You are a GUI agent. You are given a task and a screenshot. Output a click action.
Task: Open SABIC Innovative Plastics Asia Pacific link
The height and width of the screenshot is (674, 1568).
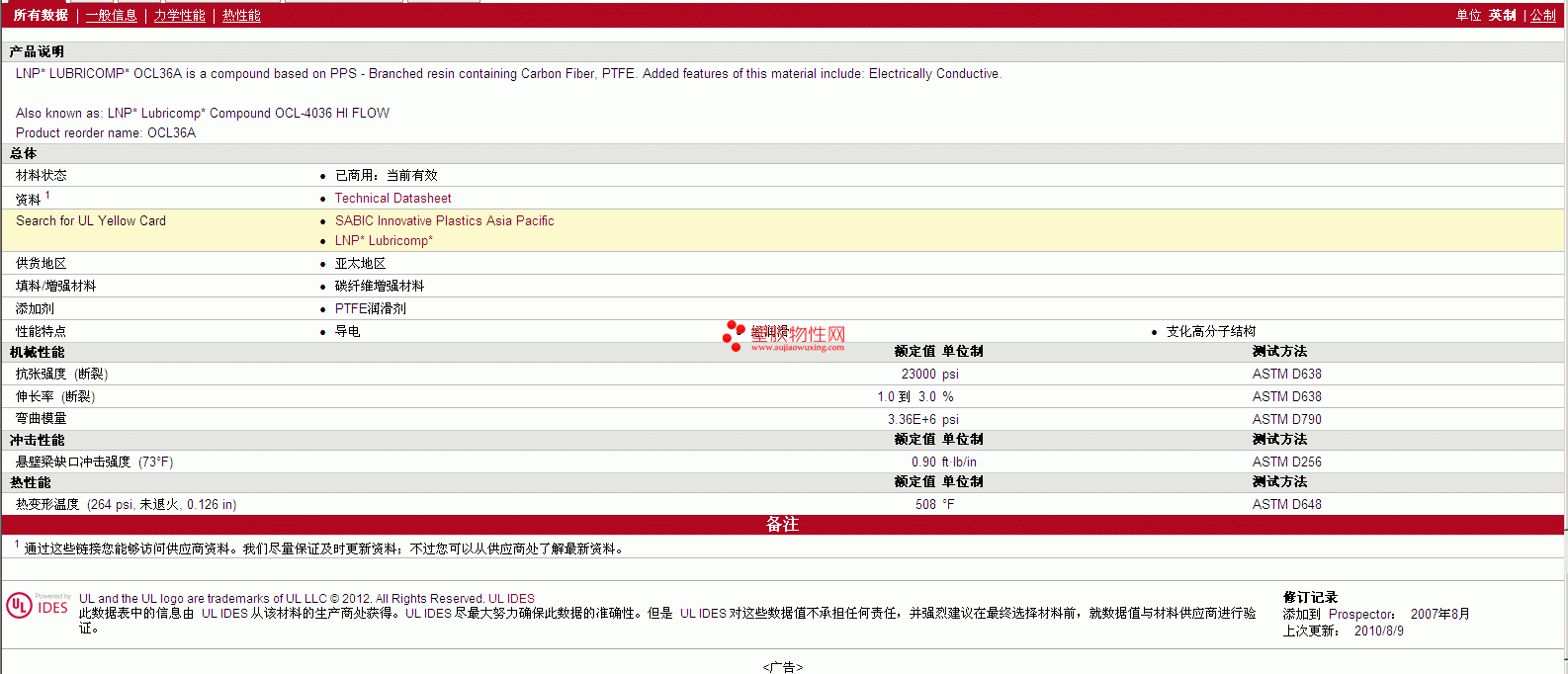(x=444, y=220)
